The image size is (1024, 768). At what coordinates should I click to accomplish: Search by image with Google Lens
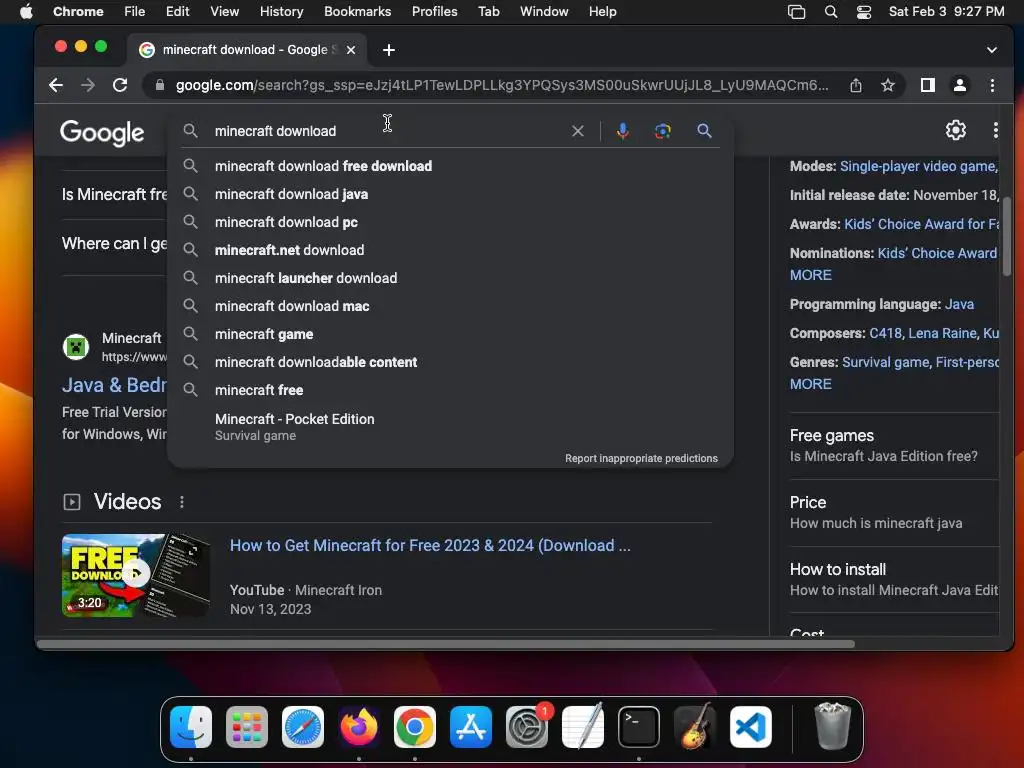(663, 131)
